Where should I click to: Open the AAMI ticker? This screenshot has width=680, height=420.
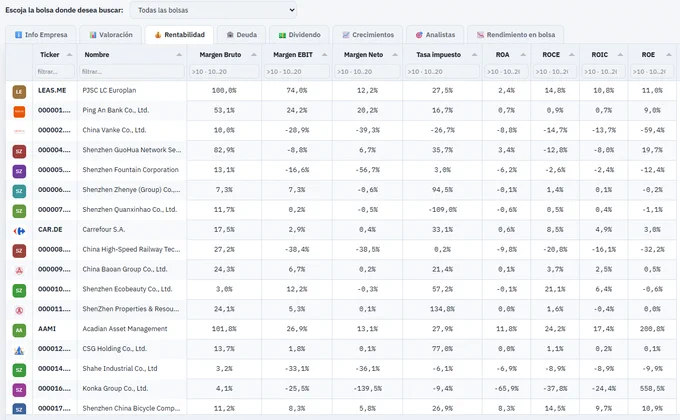click(47, 328)
